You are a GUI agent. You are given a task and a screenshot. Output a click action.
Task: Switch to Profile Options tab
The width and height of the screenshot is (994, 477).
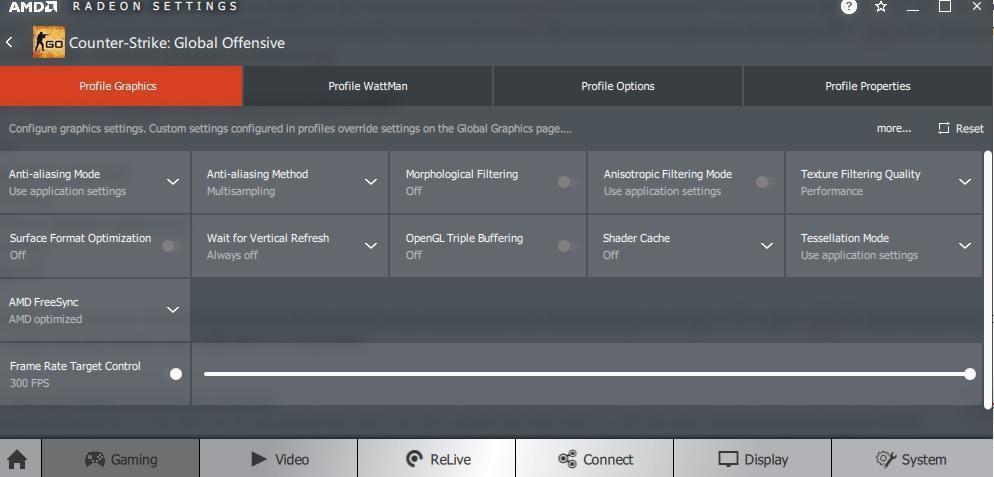pos(618,86)
